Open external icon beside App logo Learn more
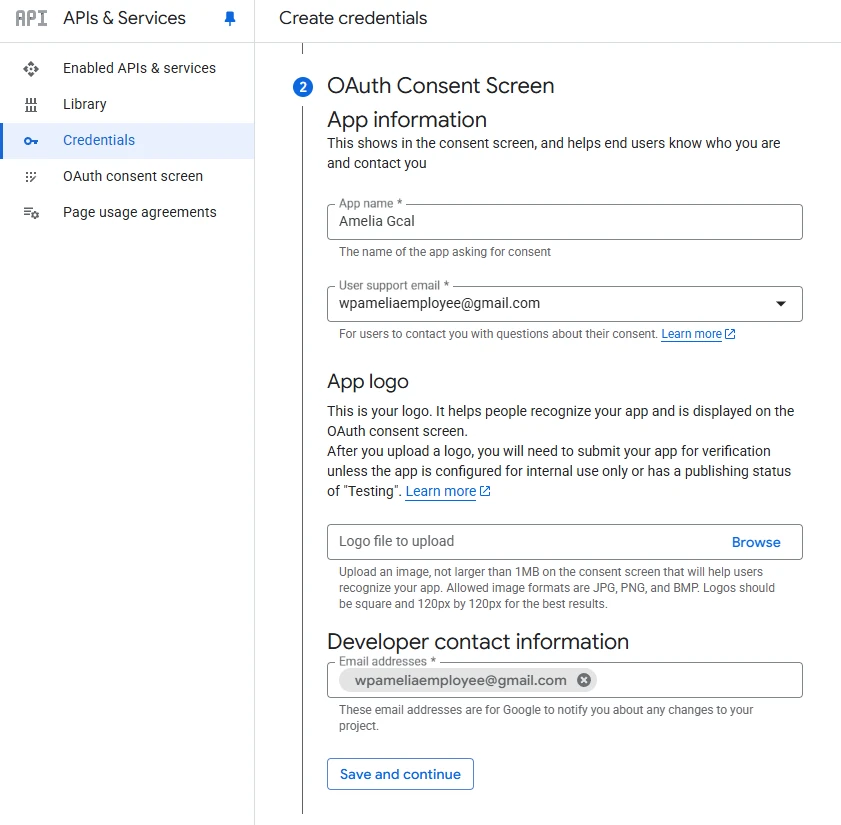Screen dimensions: 841x825 tap(485, 491)
